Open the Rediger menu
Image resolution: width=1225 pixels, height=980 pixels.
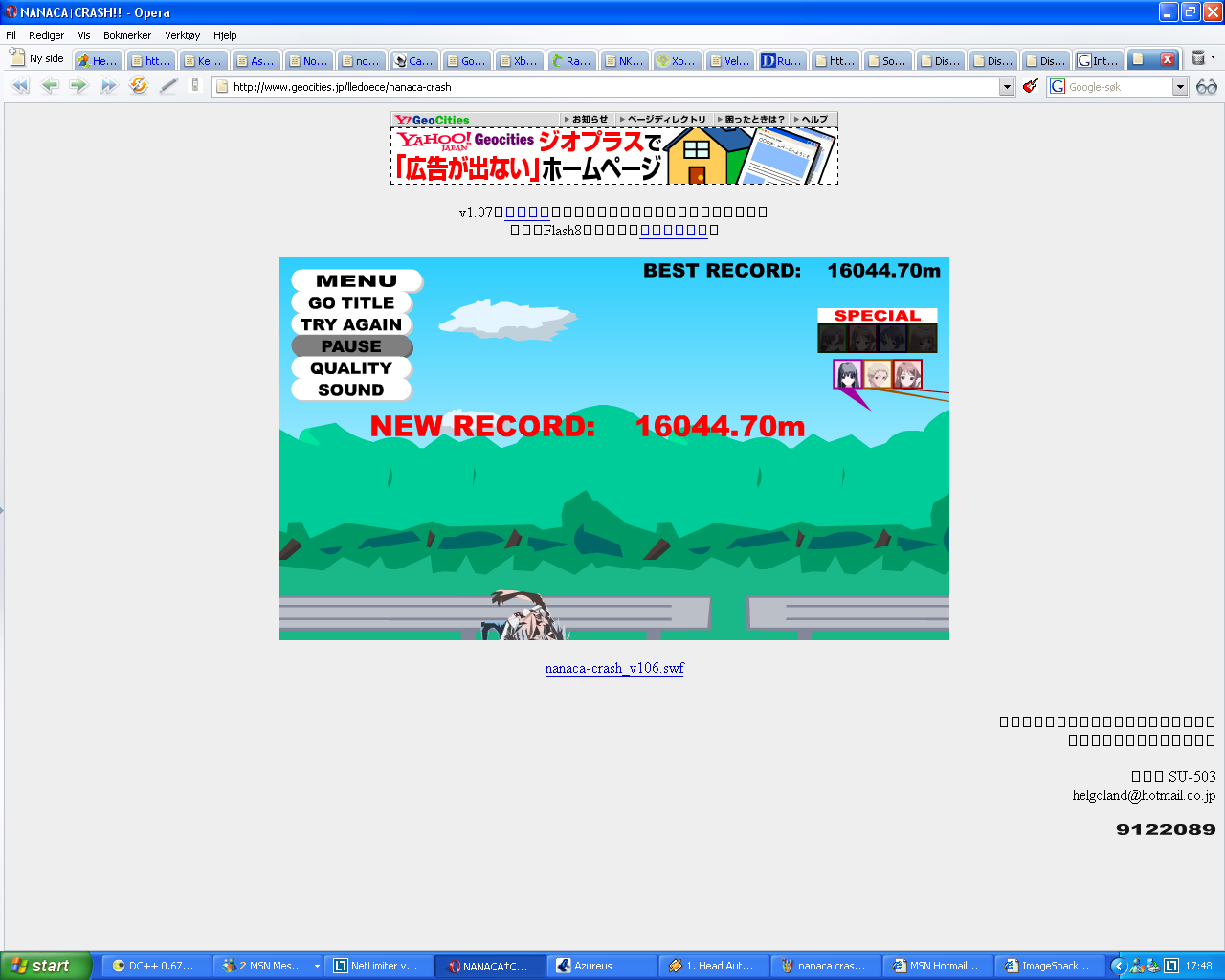click(46, 35)
